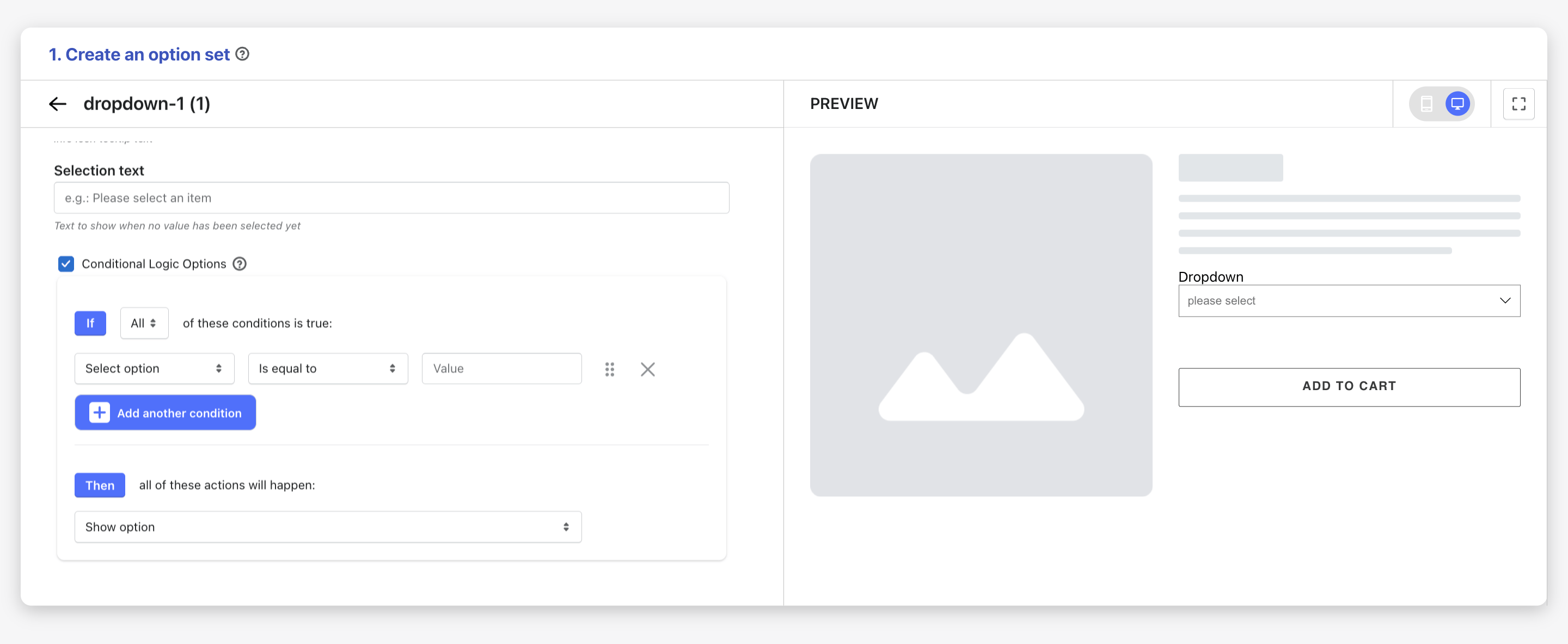Click the grid/dots drag handle icon
Screen dimensions: 1568x644
point(608,369)
